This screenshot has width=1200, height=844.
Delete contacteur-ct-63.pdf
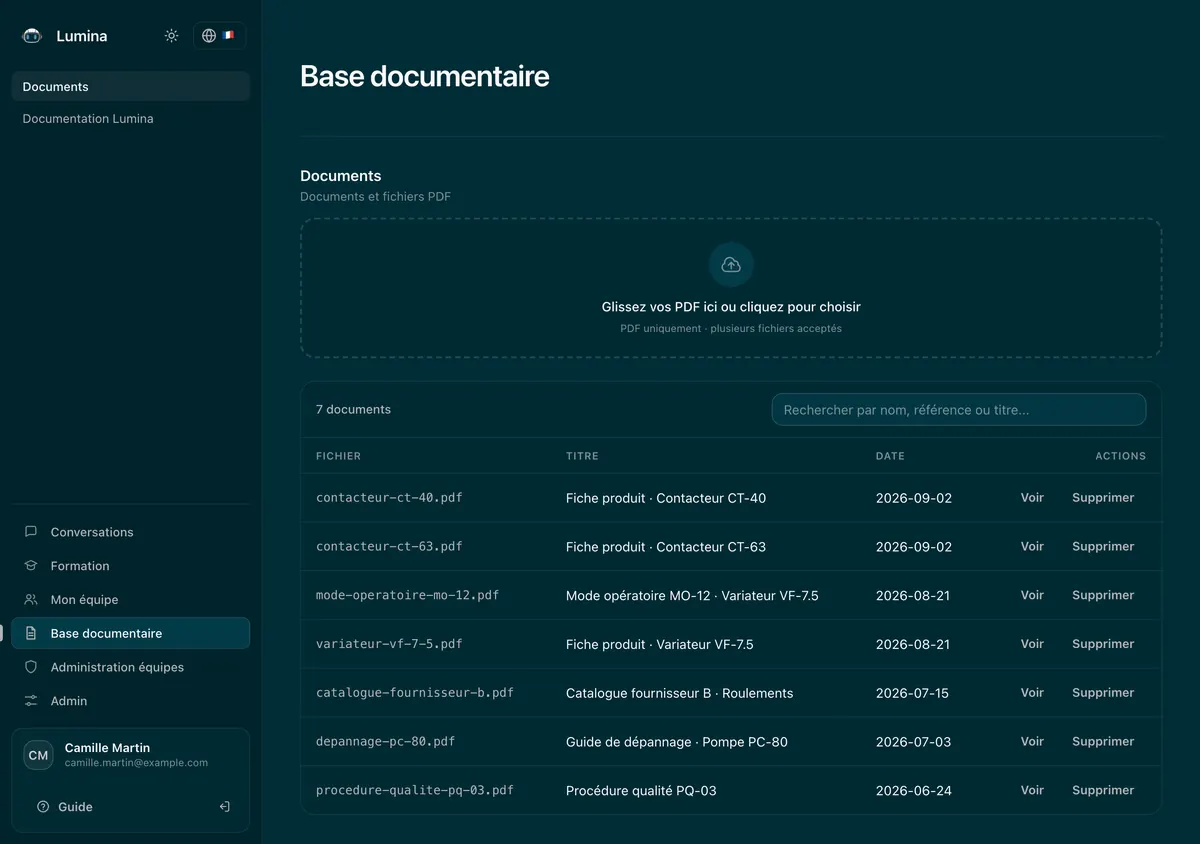[1103, 547]
